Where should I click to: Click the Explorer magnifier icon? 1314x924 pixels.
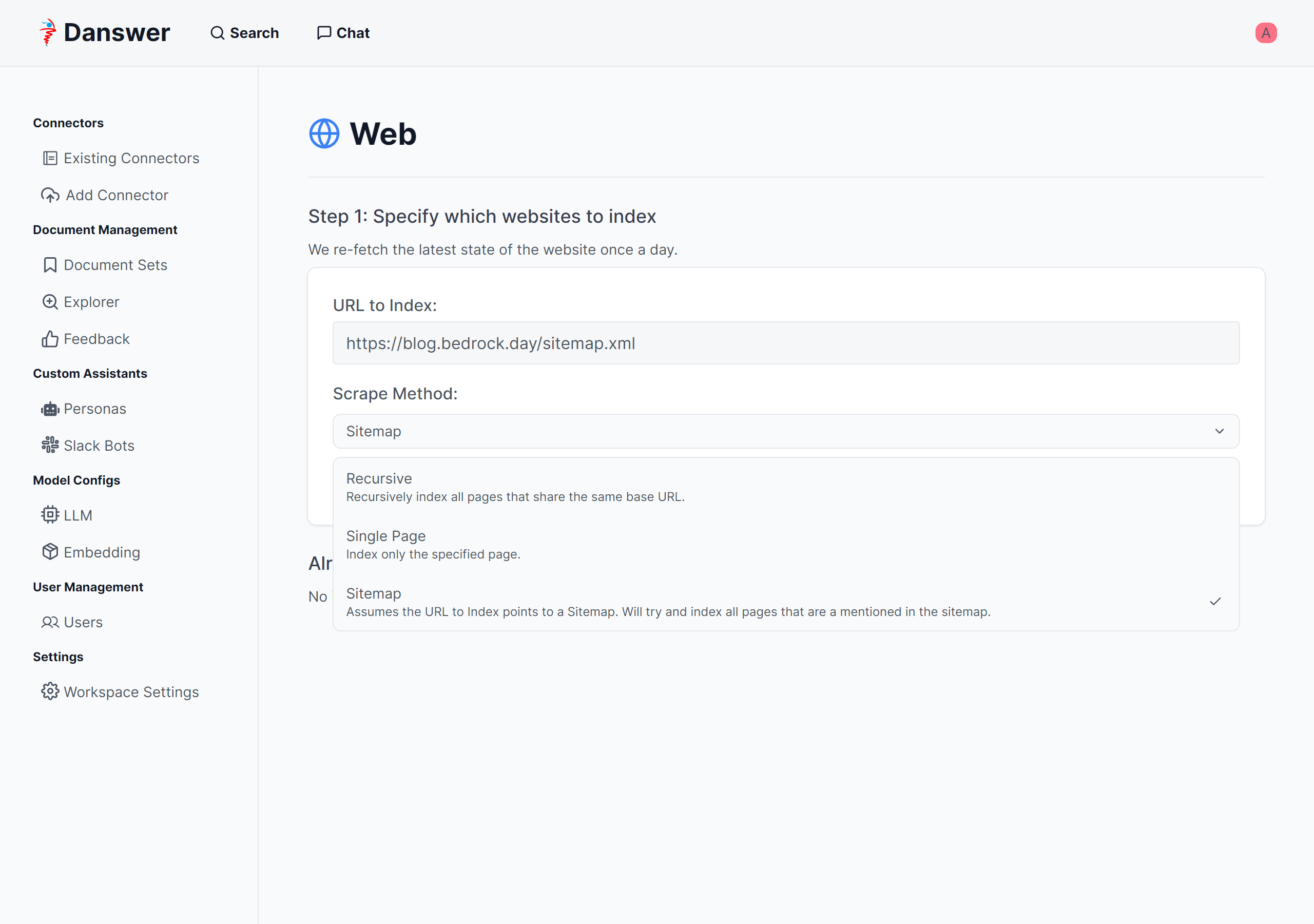[x=50, y=302]
